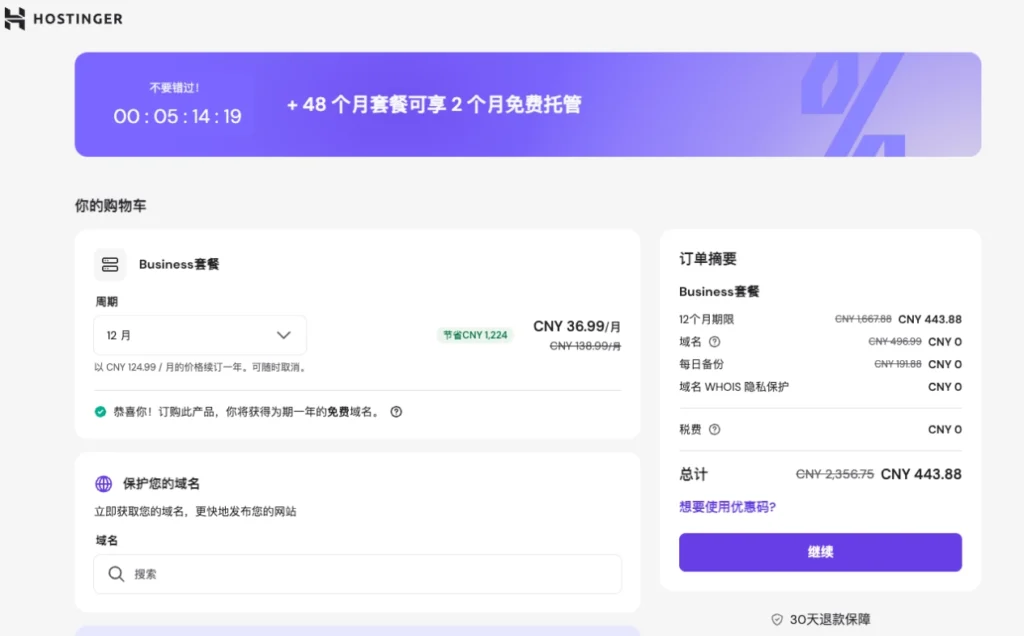Click the domain search input field
This screenshot has height=636, width=1024.
pyautogui.click(x=357, y=574)
